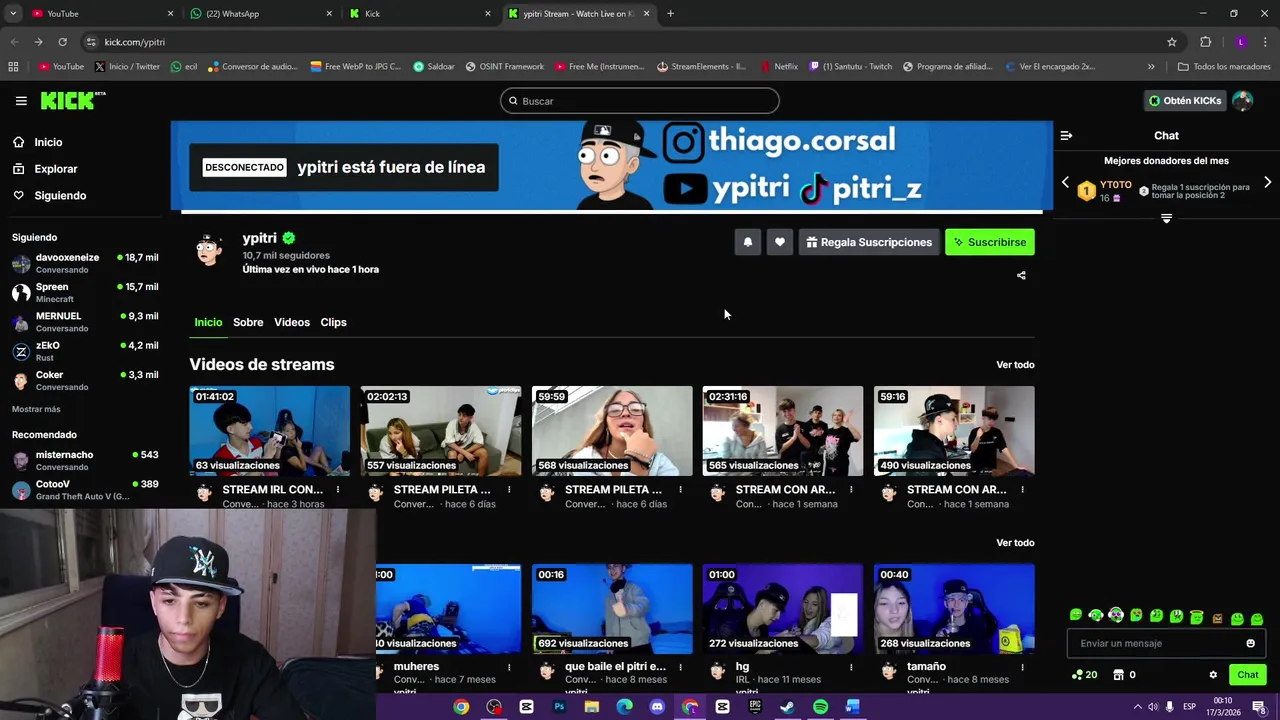The height and width of the screenshot is (720, 1280).
Task: Open options menu for que baile el pitri clip
Action: click(x=680, y=667)
